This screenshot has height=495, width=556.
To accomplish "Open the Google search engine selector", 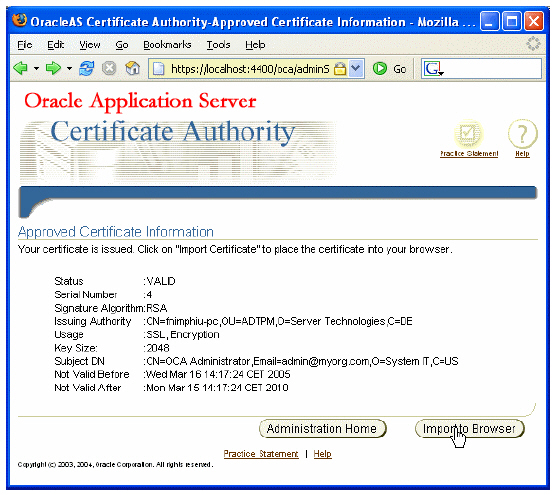I will click(x=433, y=69).
